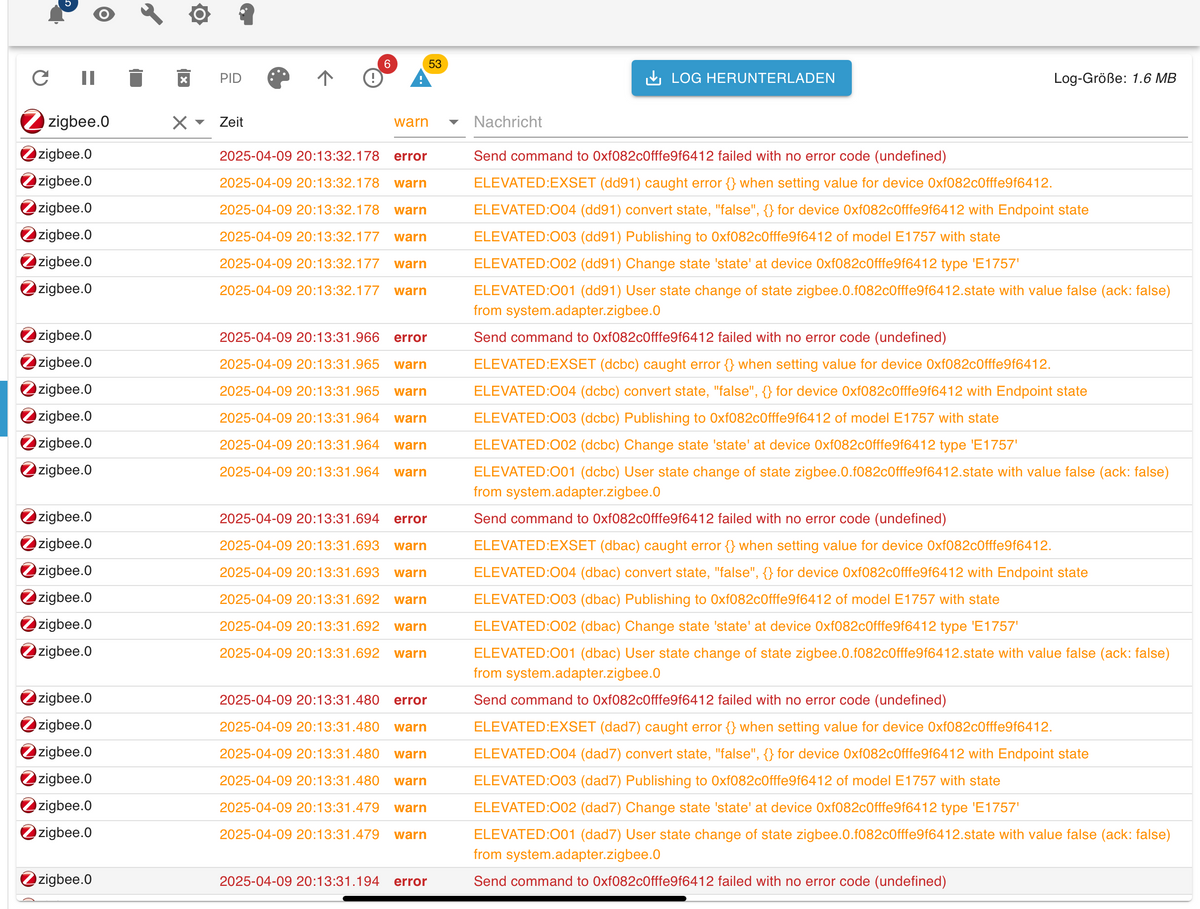
Task: Select the error timestamp 20:13:31.966
Action: [x=299, y=337]
